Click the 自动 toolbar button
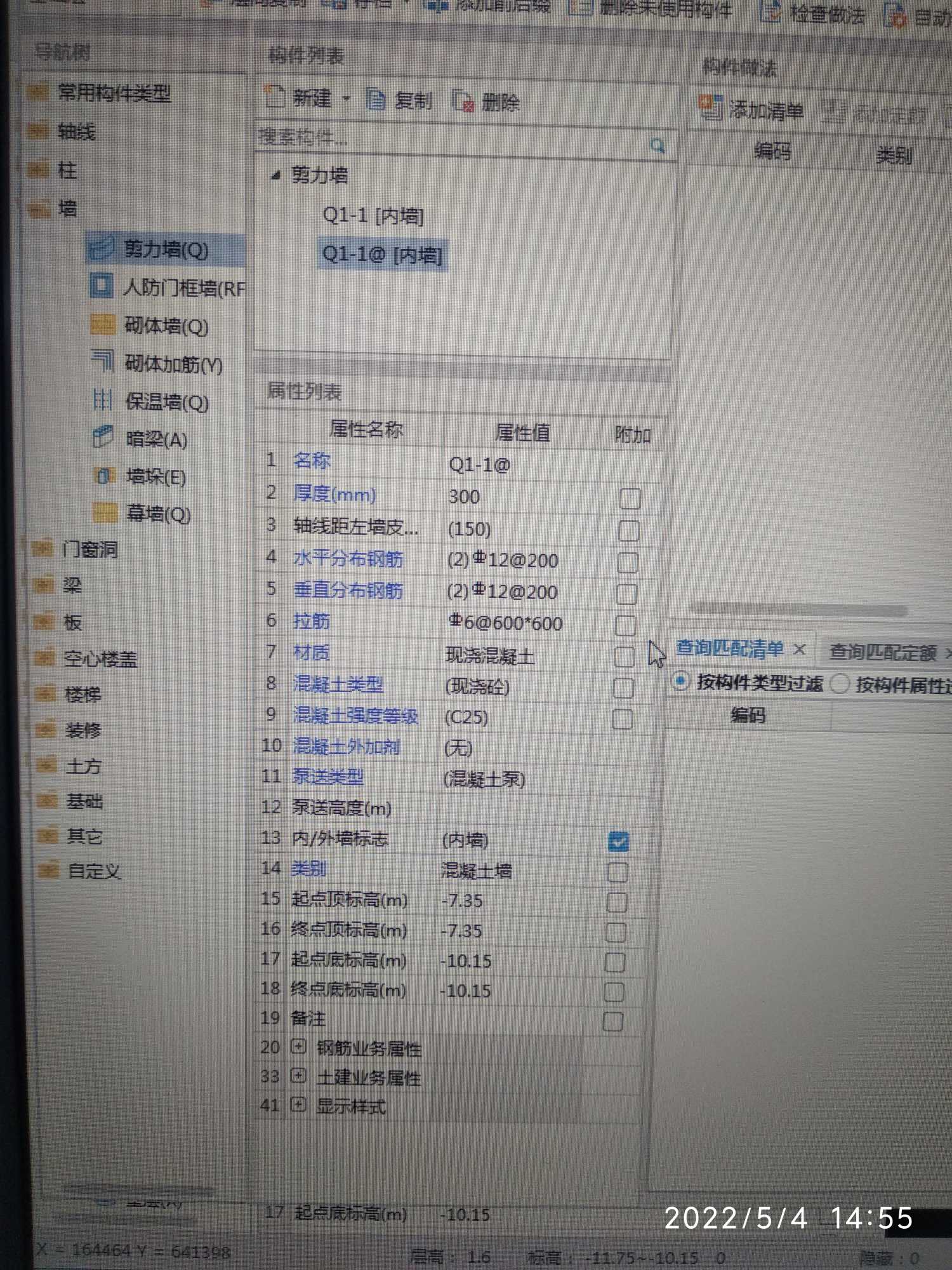Image resolution: width=952 pixels, height=1270 pixels. (919, 16)
